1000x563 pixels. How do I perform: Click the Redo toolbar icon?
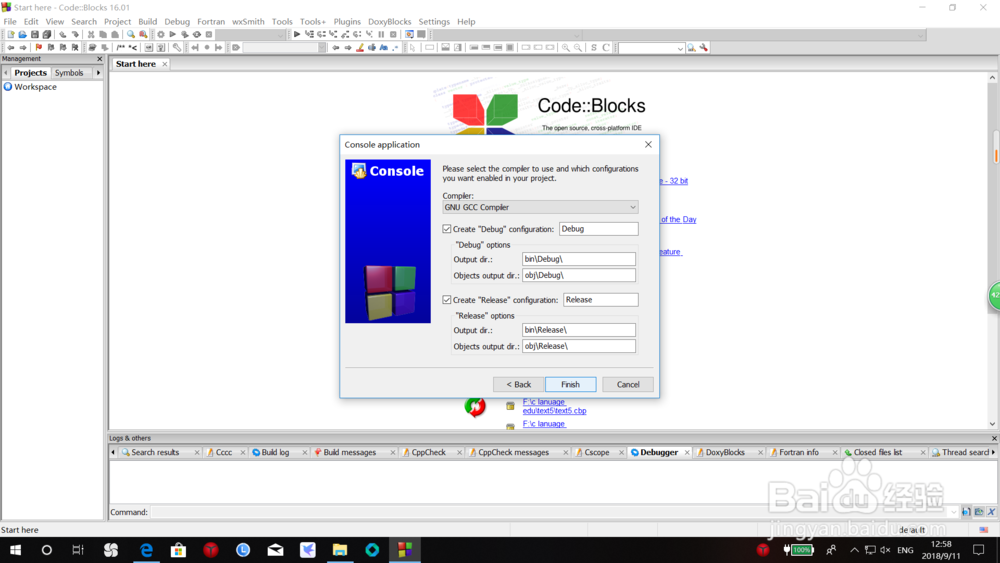pyautogui.click(x=75, y=34)
